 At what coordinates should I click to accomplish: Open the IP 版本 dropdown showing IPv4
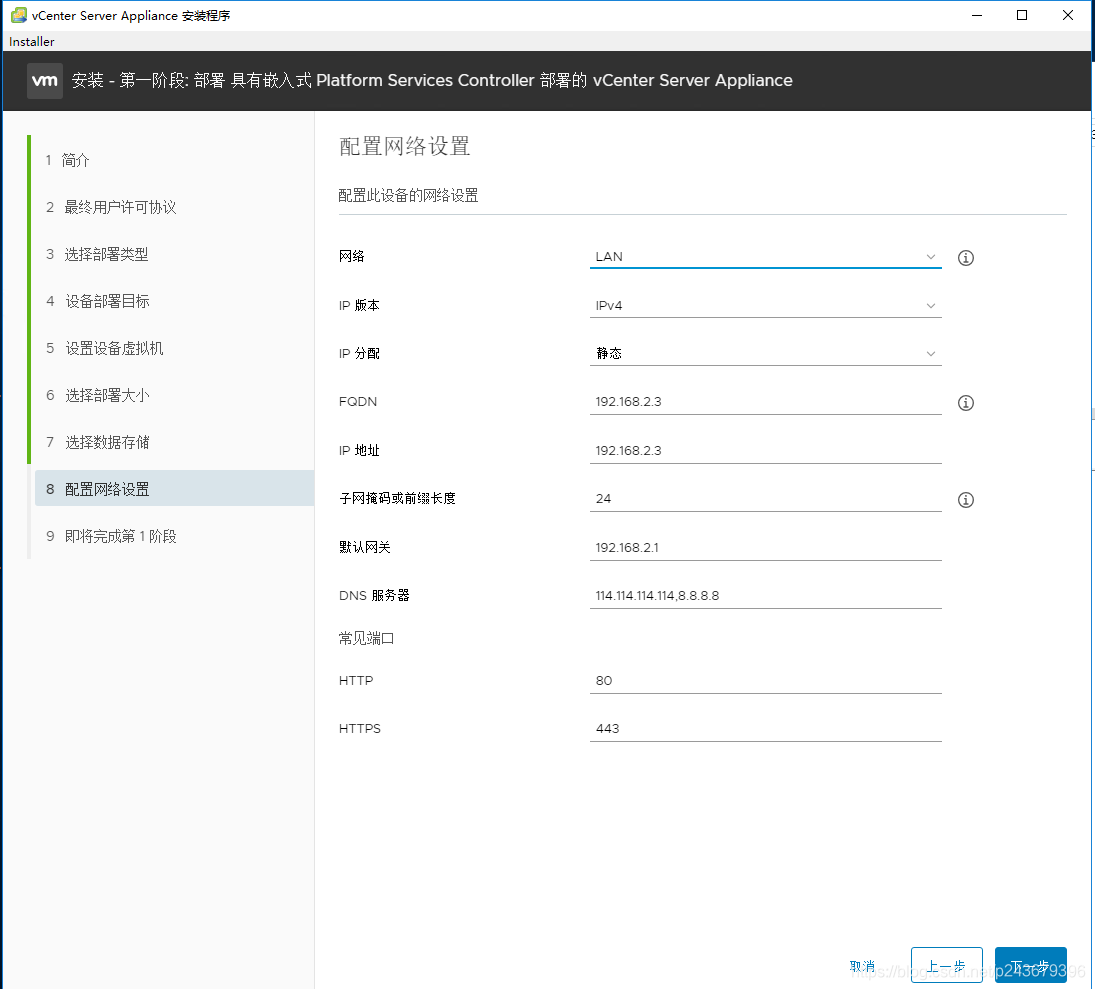click(765, 305)
